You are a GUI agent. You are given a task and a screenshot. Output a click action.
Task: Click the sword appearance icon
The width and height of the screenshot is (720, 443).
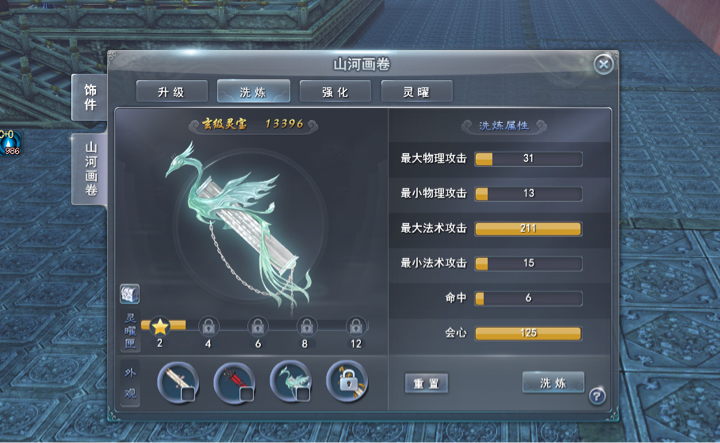[x=178, y=382]
